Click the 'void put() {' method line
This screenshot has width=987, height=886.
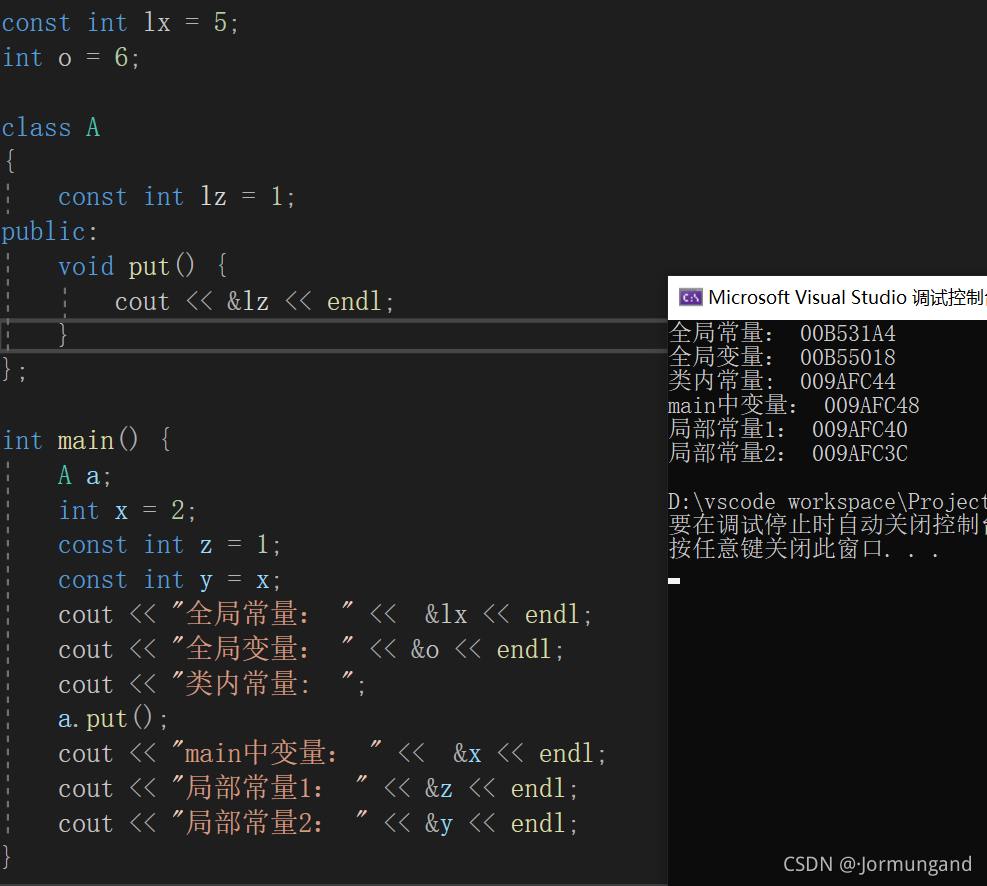(142, 267)
